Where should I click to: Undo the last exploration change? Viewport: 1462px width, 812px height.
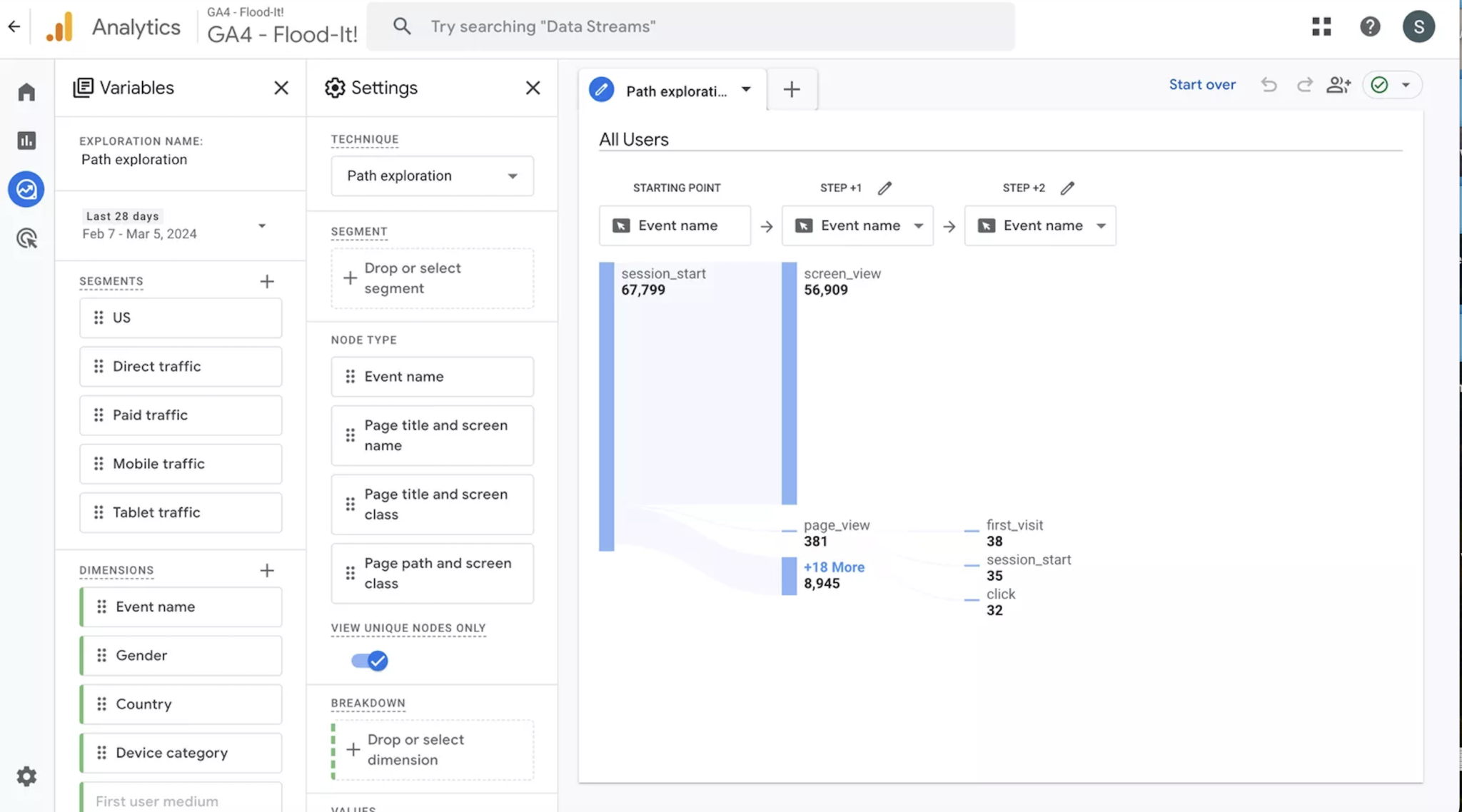1269,84
